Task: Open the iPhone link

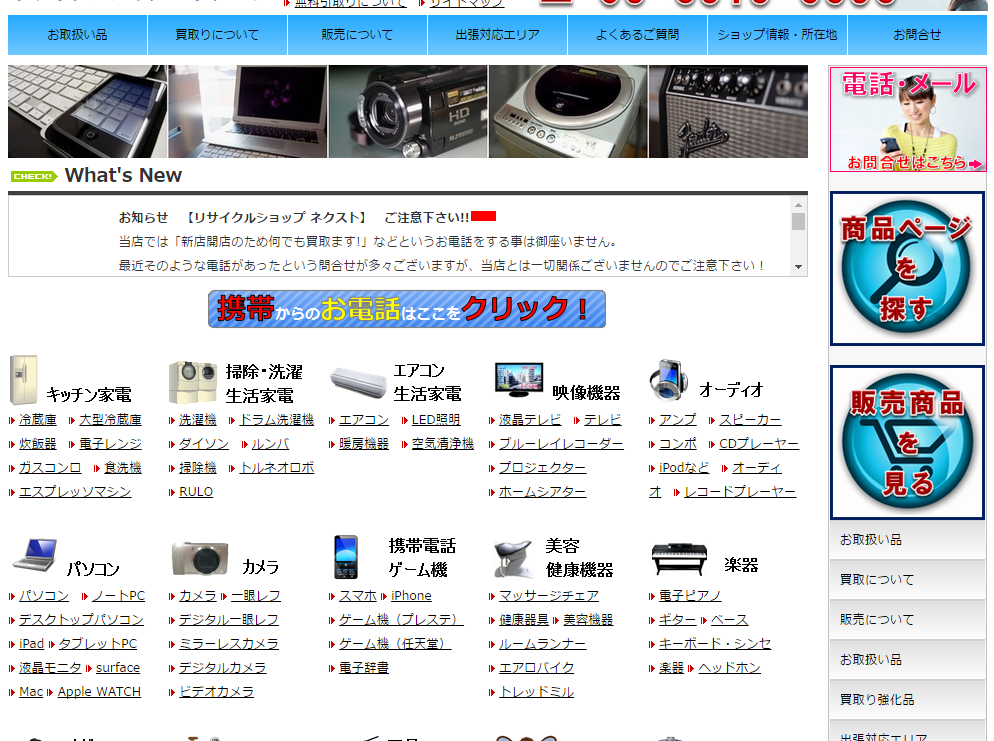Action: click(x=411, y=596)
